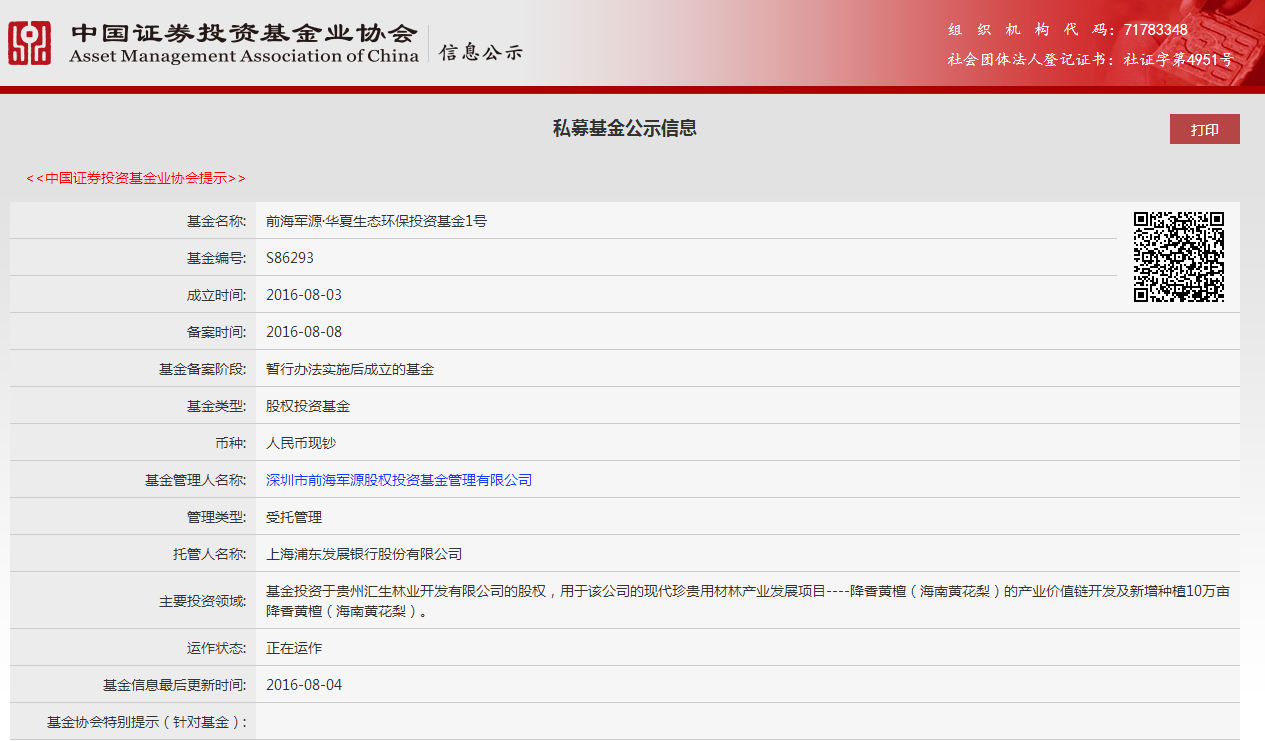Open fund manager link 深圳市前海军源股权投资基金管理有限公司
The image size is (1265, 741).
coord(399,480)
